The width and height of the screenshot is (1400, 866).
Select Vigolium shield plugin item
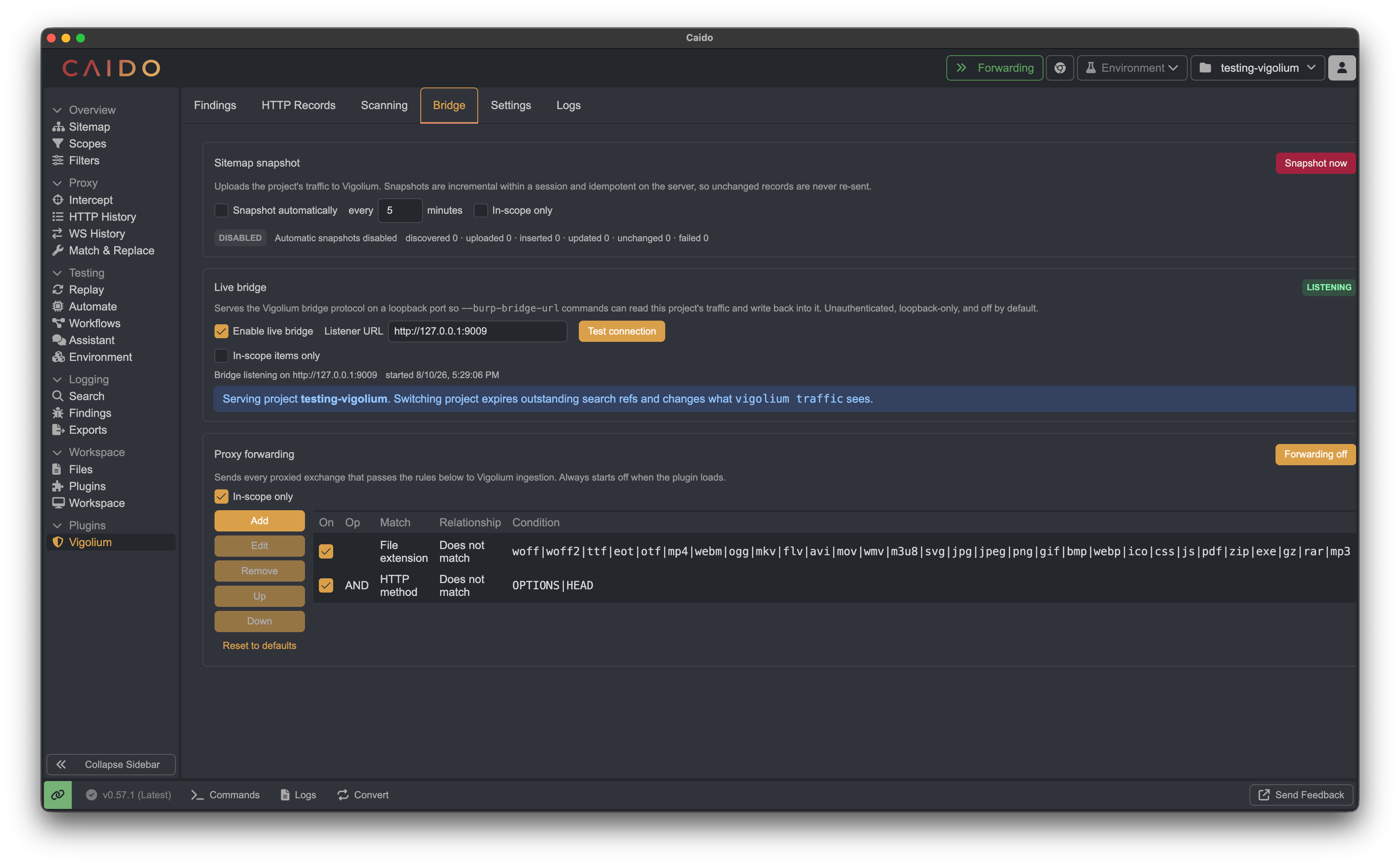tap(111, 542)
